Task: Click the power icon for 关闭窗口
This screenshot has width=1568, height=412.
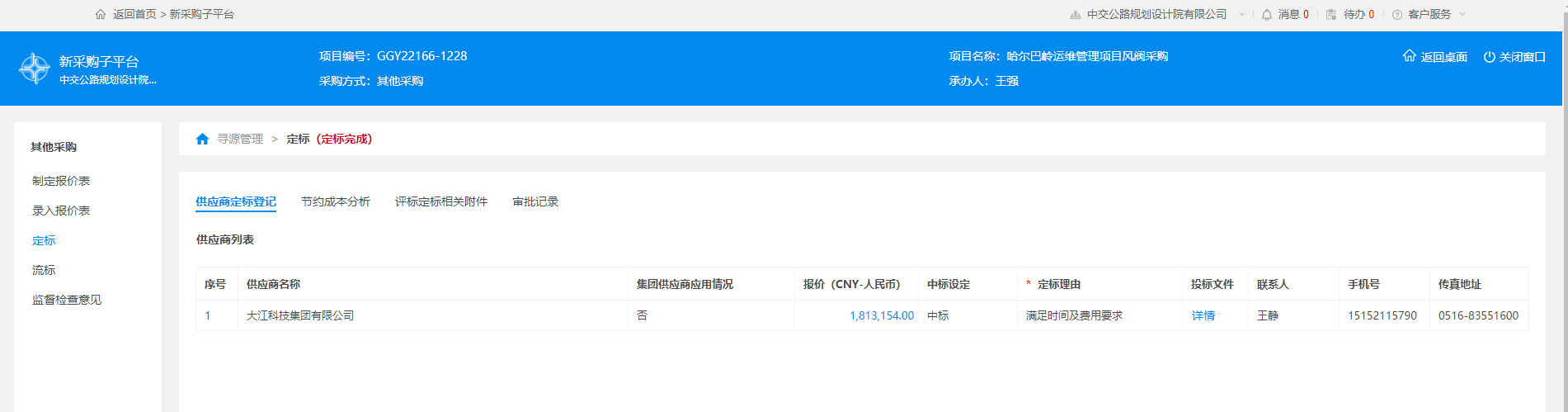Action: 1489,57
